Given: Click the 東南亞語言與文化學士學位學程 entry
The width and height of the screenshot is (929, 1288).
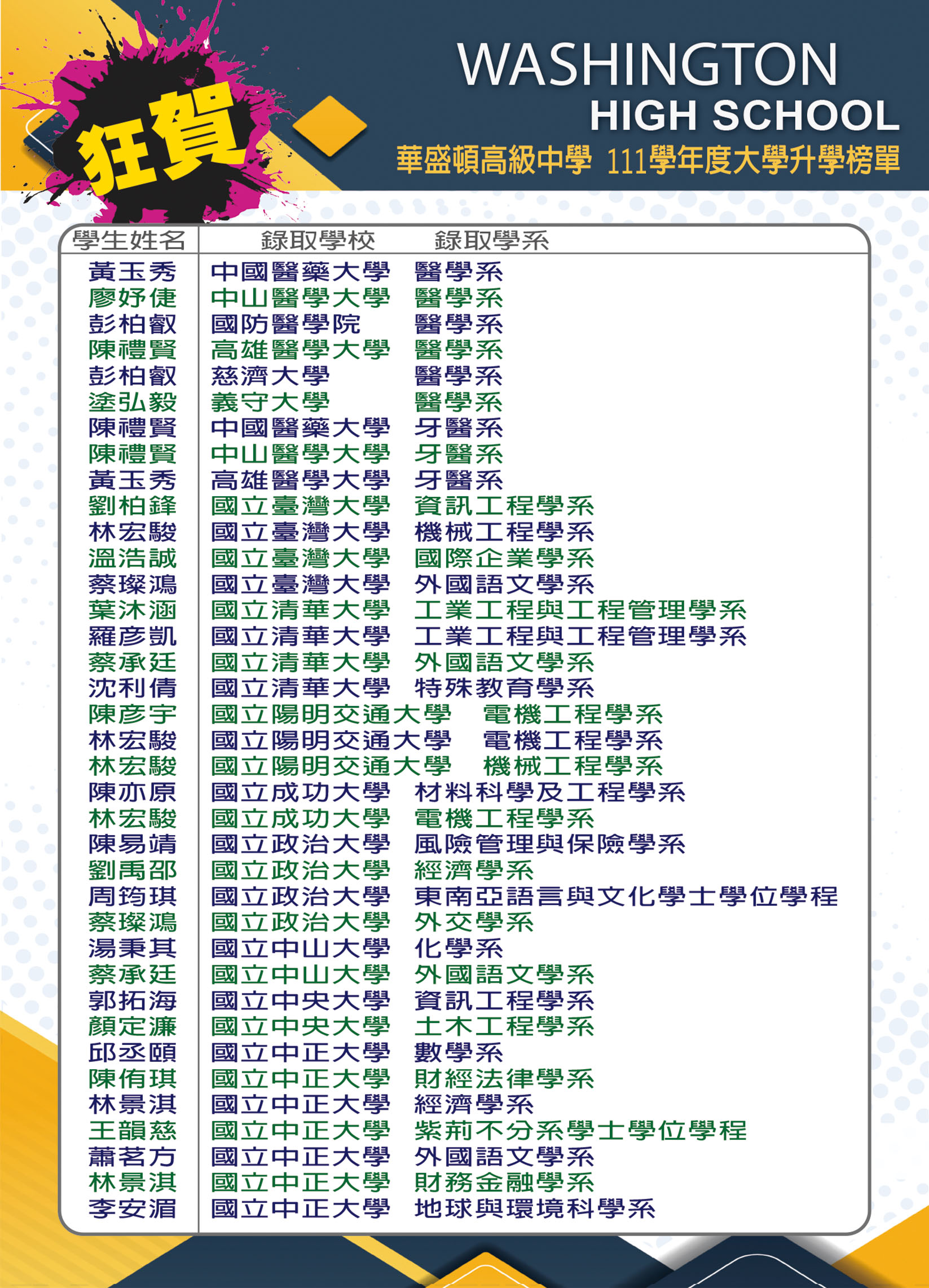Looking at the screenshot, I should pos(626,897).
